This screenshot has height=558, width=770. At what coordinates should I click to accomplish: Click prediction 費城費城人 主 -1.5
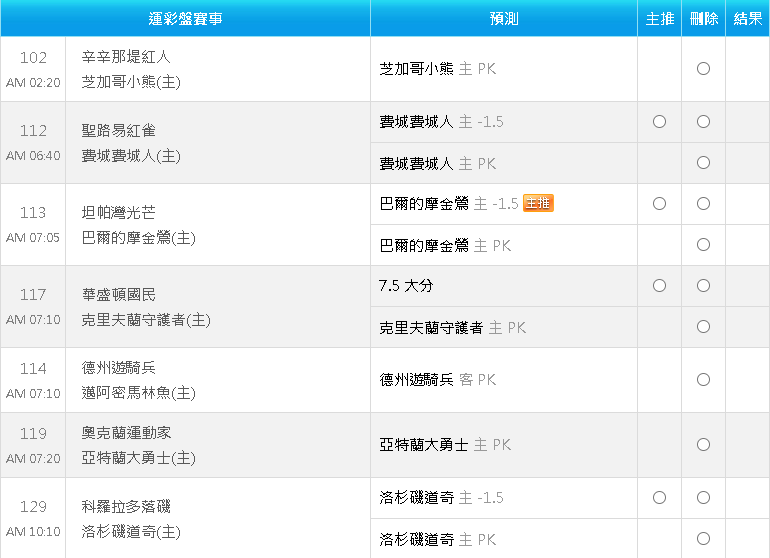pyautogui.click(x=441, y=122)
